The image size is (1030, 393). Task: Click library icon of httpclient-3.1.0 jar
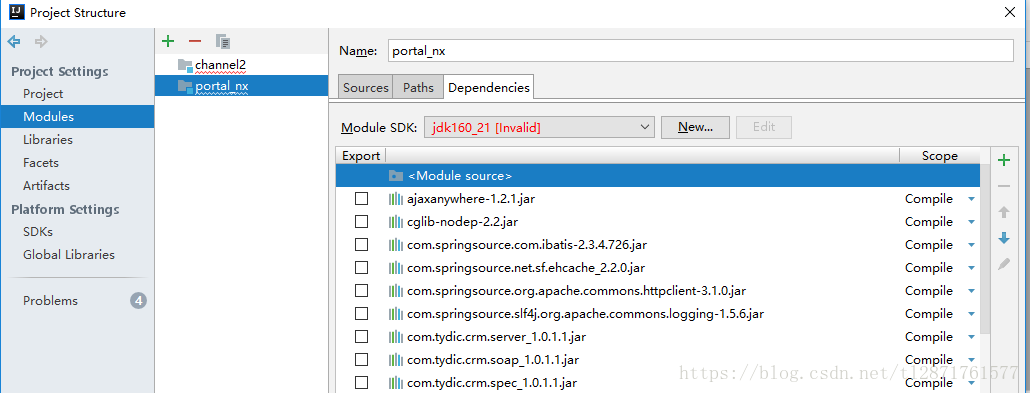tap(395, 290)
